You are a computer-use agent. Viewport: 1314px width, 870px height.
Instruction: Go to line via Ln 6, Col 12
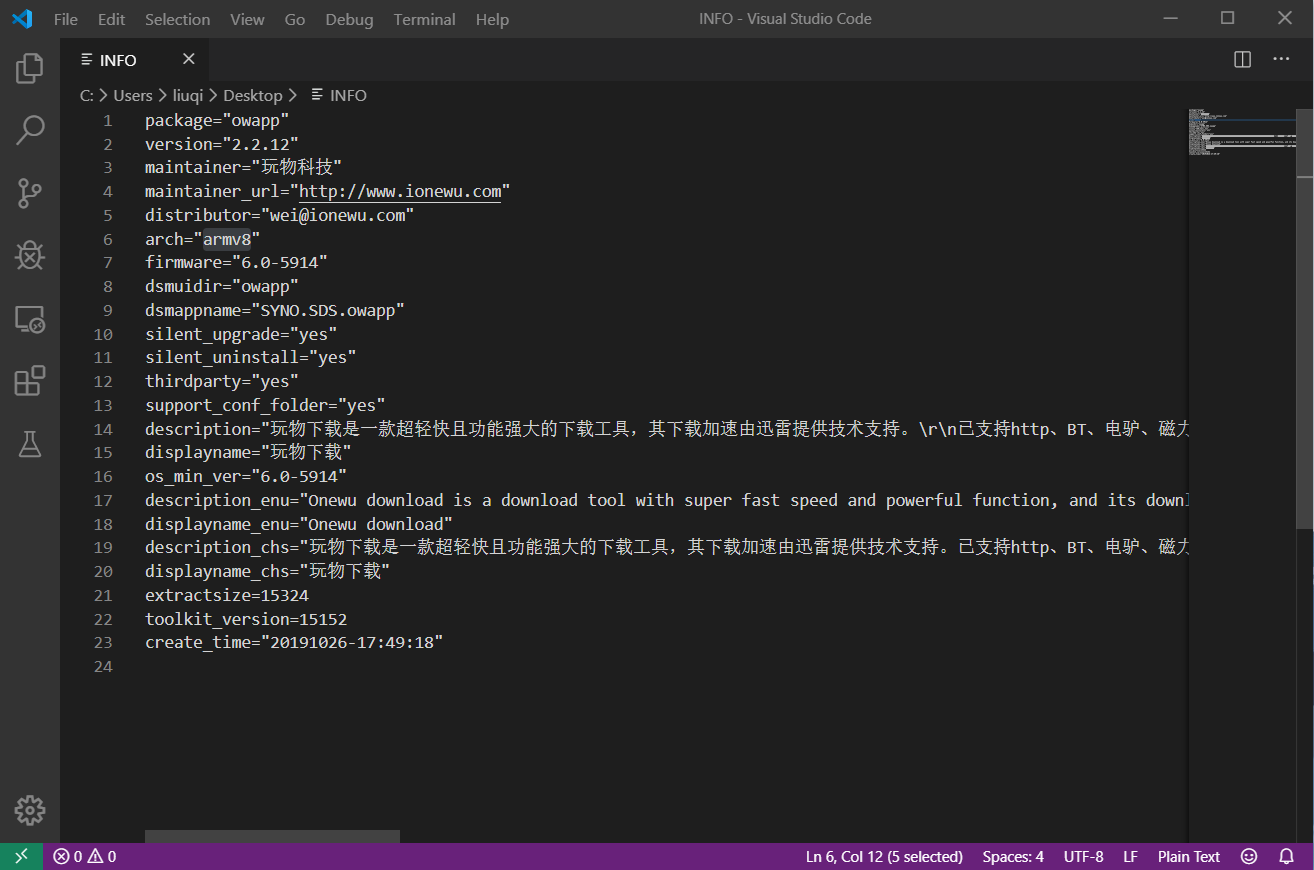pos(884,857)
